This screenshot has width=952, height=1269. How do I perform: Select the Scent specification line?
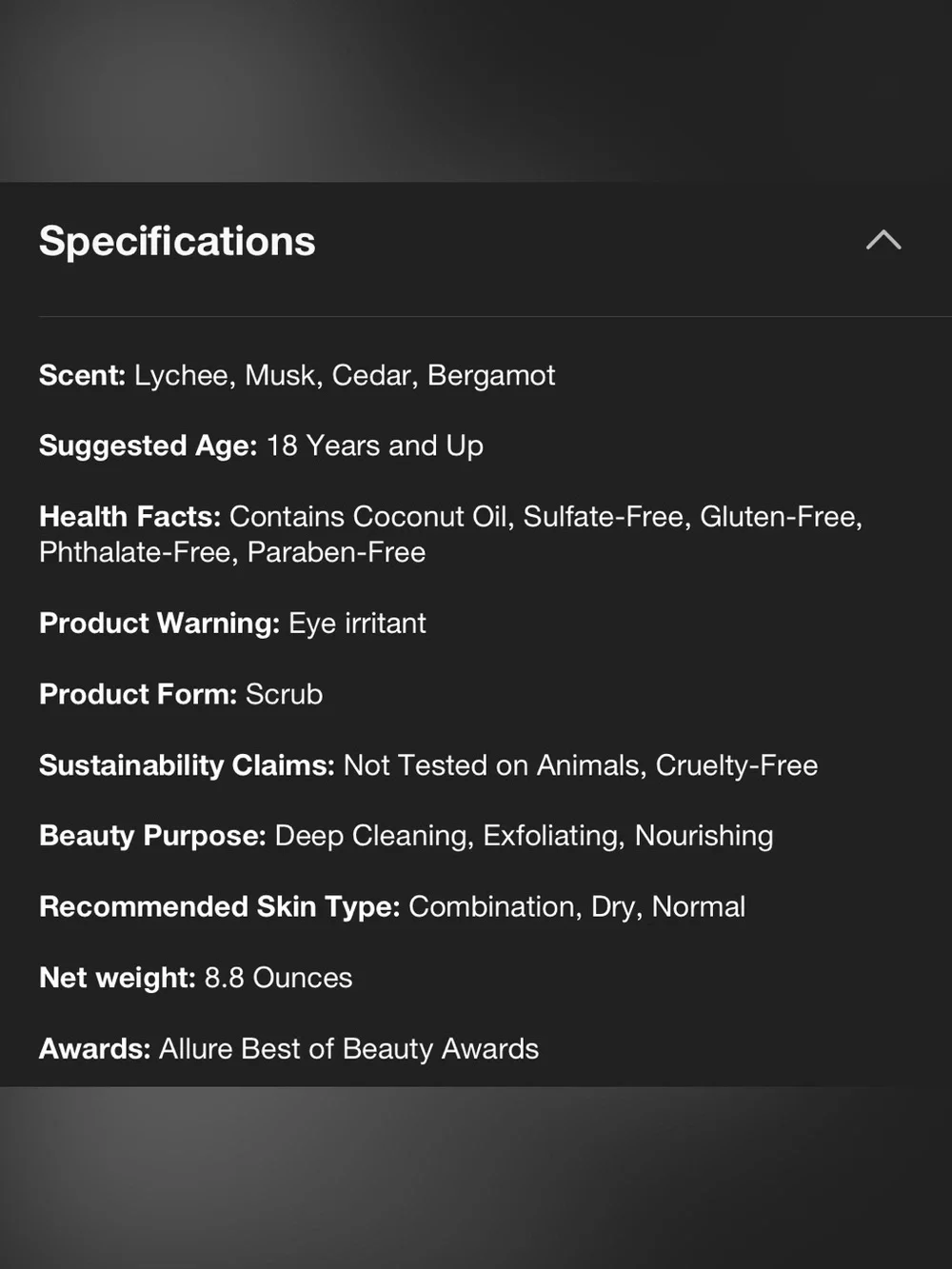[297, 375]
